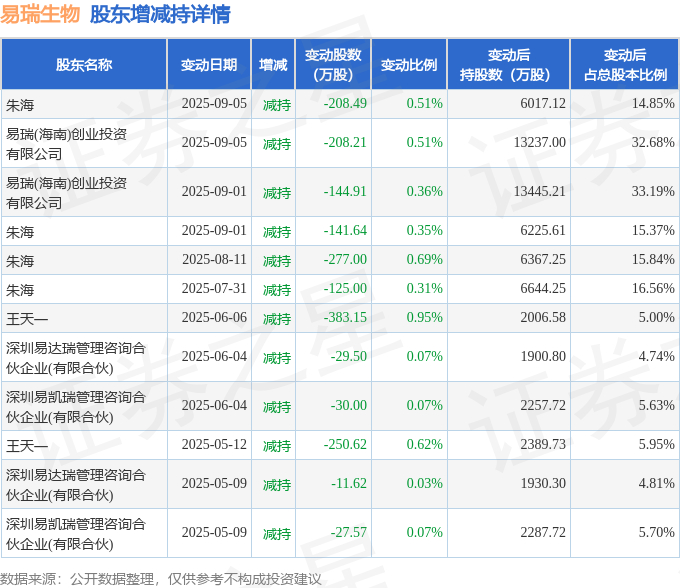Screen dimensions: 680x588
Task: Select 朱海 in the 2025-09-05 row
Action: [20, 105]
